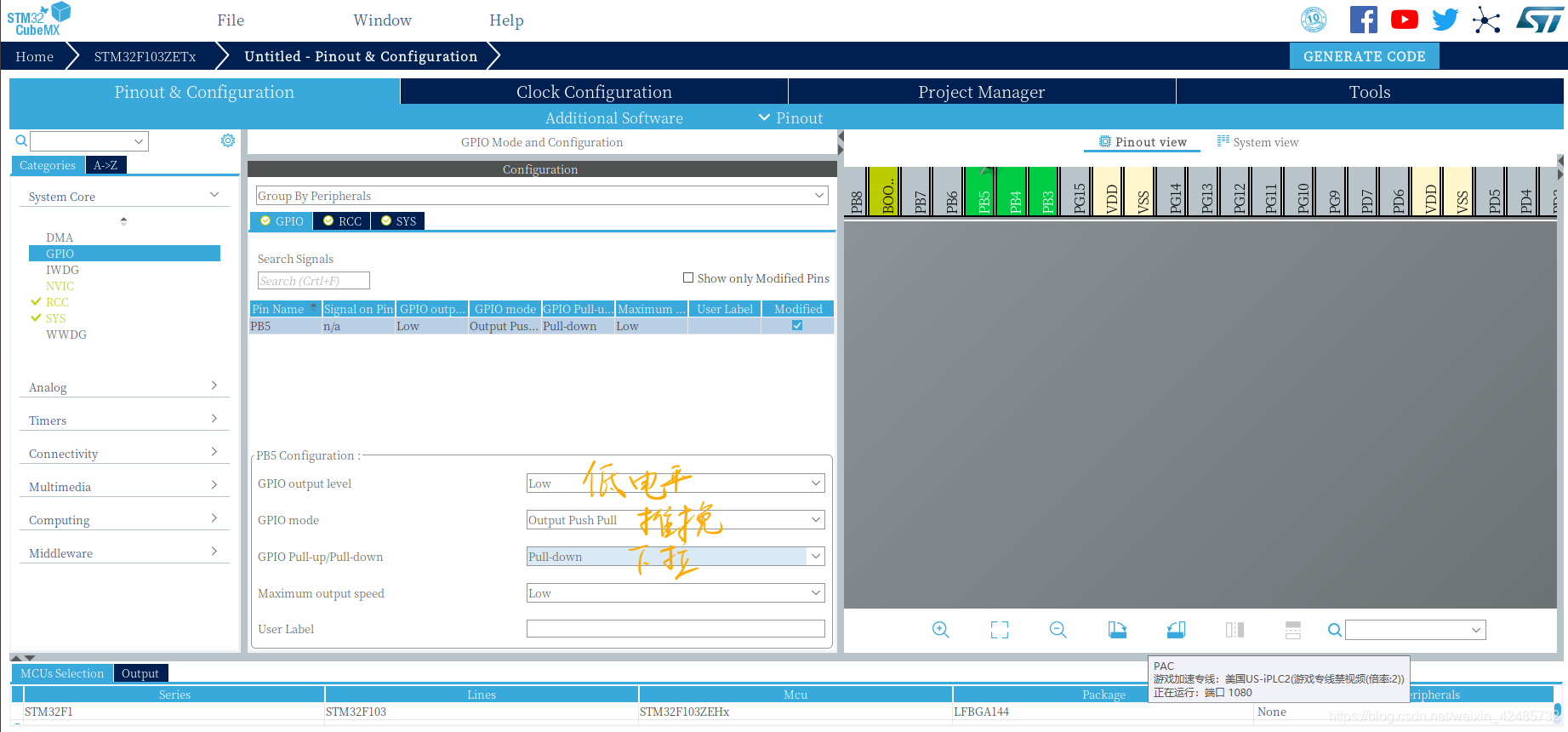Switch to the Output tab

pos(140,673)
